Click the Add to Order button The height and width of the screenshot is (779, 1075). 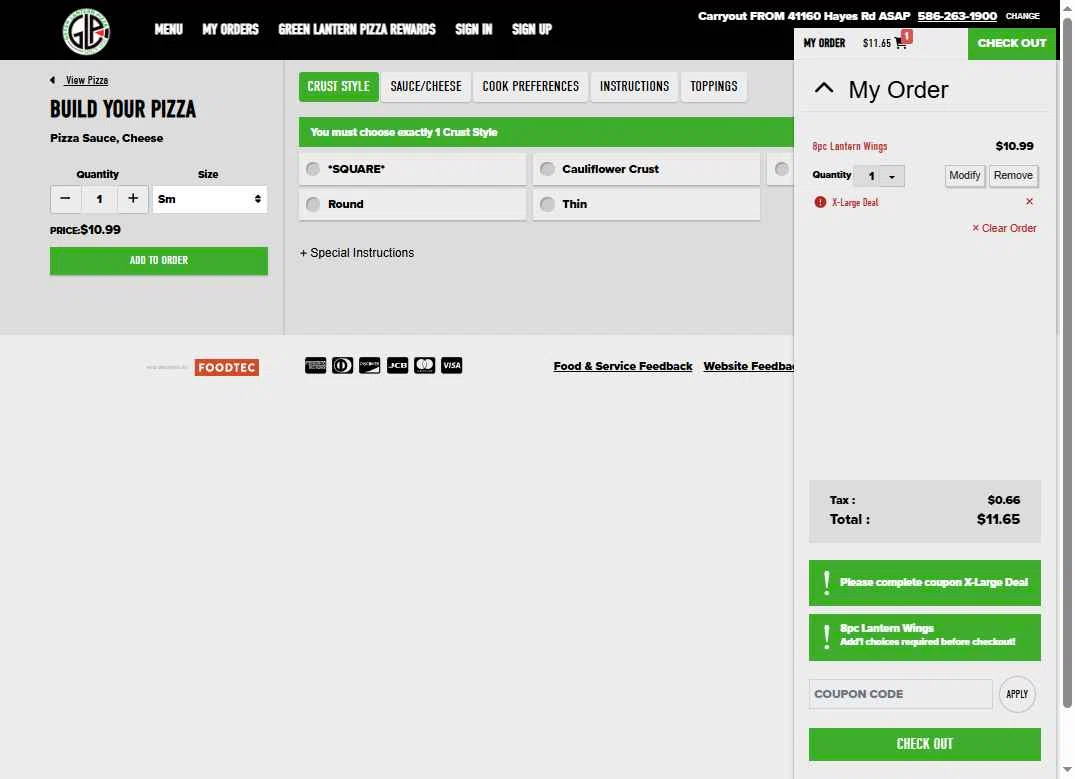pos(159,261)
